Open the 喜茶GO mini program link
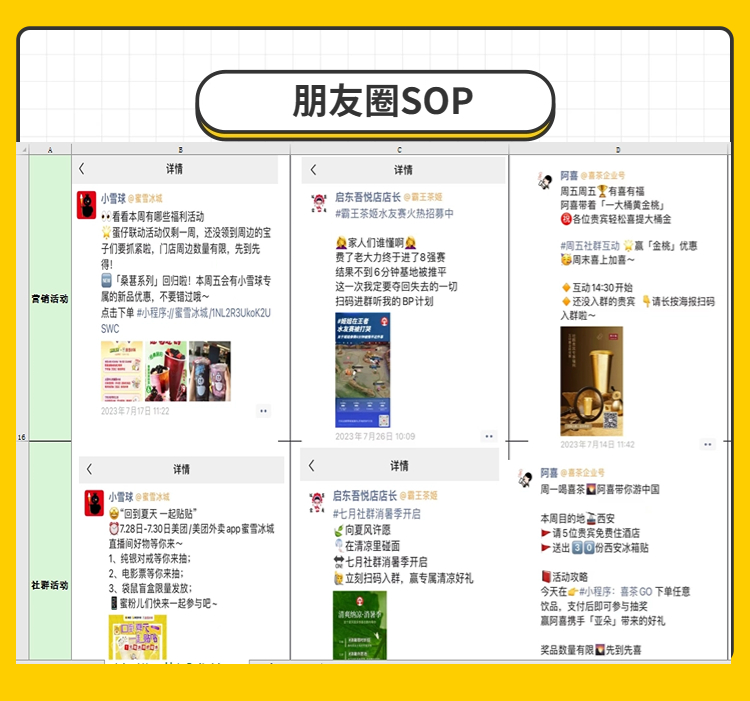750x701 pixels. [616, 591]
